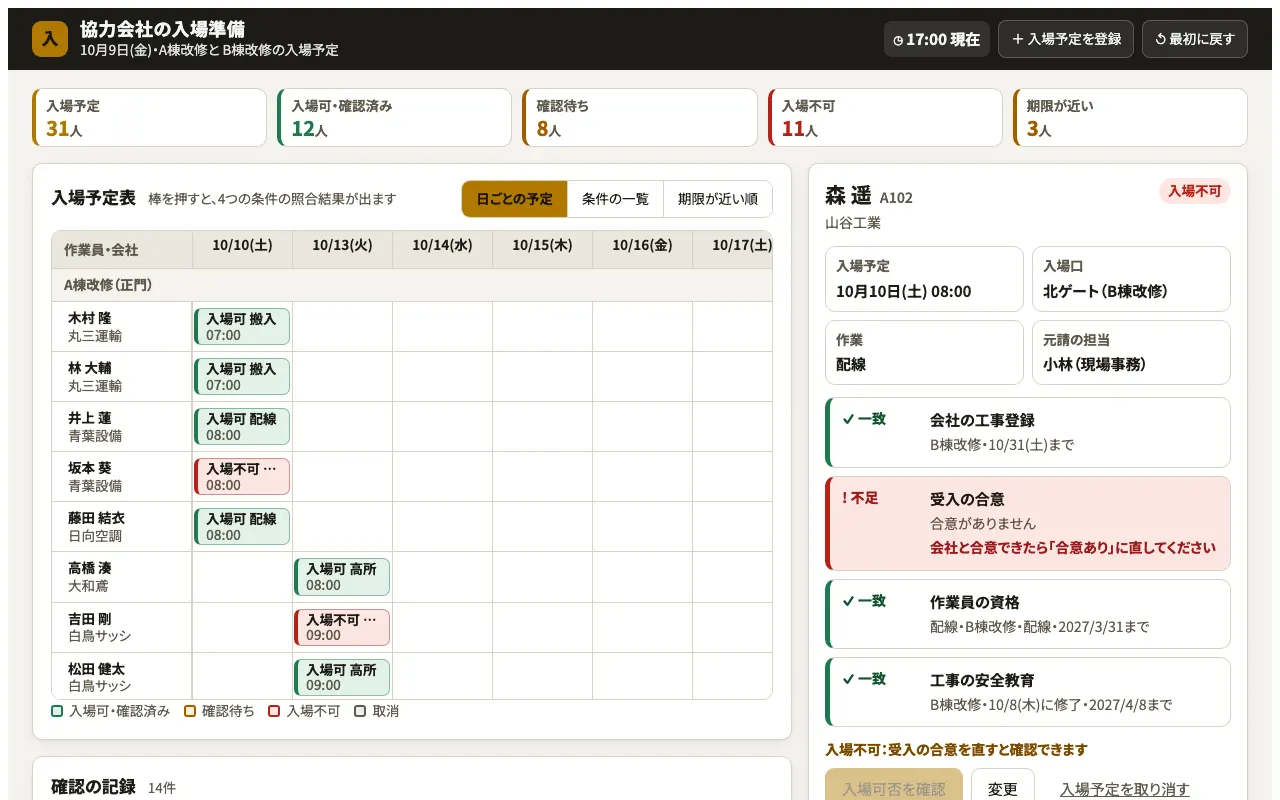Click the 入場口 北ゲート field
The height and width of the screenshot is (800, 1280).
[x=1131, y=279]
